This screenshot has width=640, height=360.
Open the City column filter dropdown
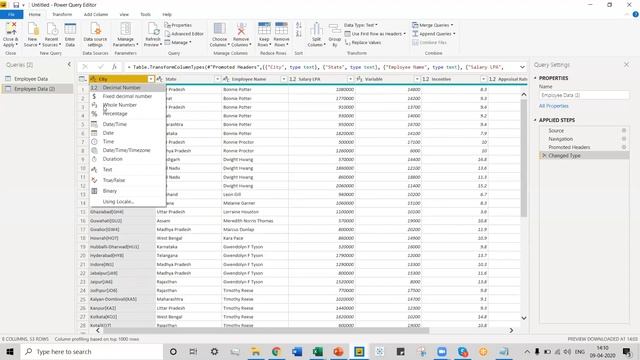[x=151, y=79]
